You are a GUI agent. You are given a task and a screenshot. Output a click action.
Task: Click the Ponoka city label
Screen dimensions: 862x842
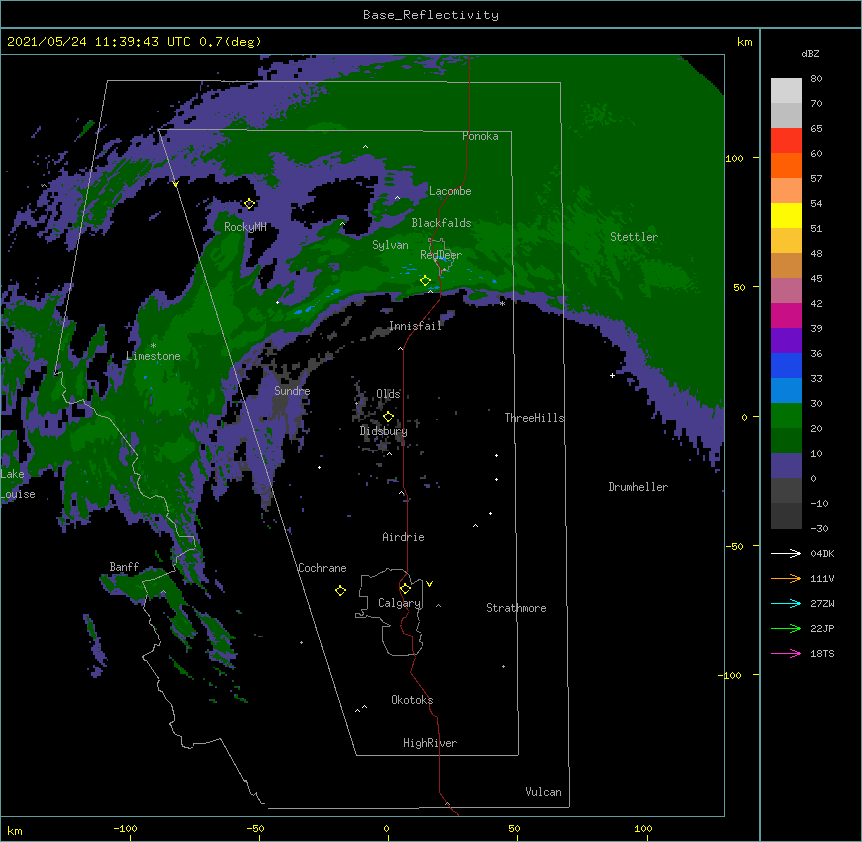480,136
